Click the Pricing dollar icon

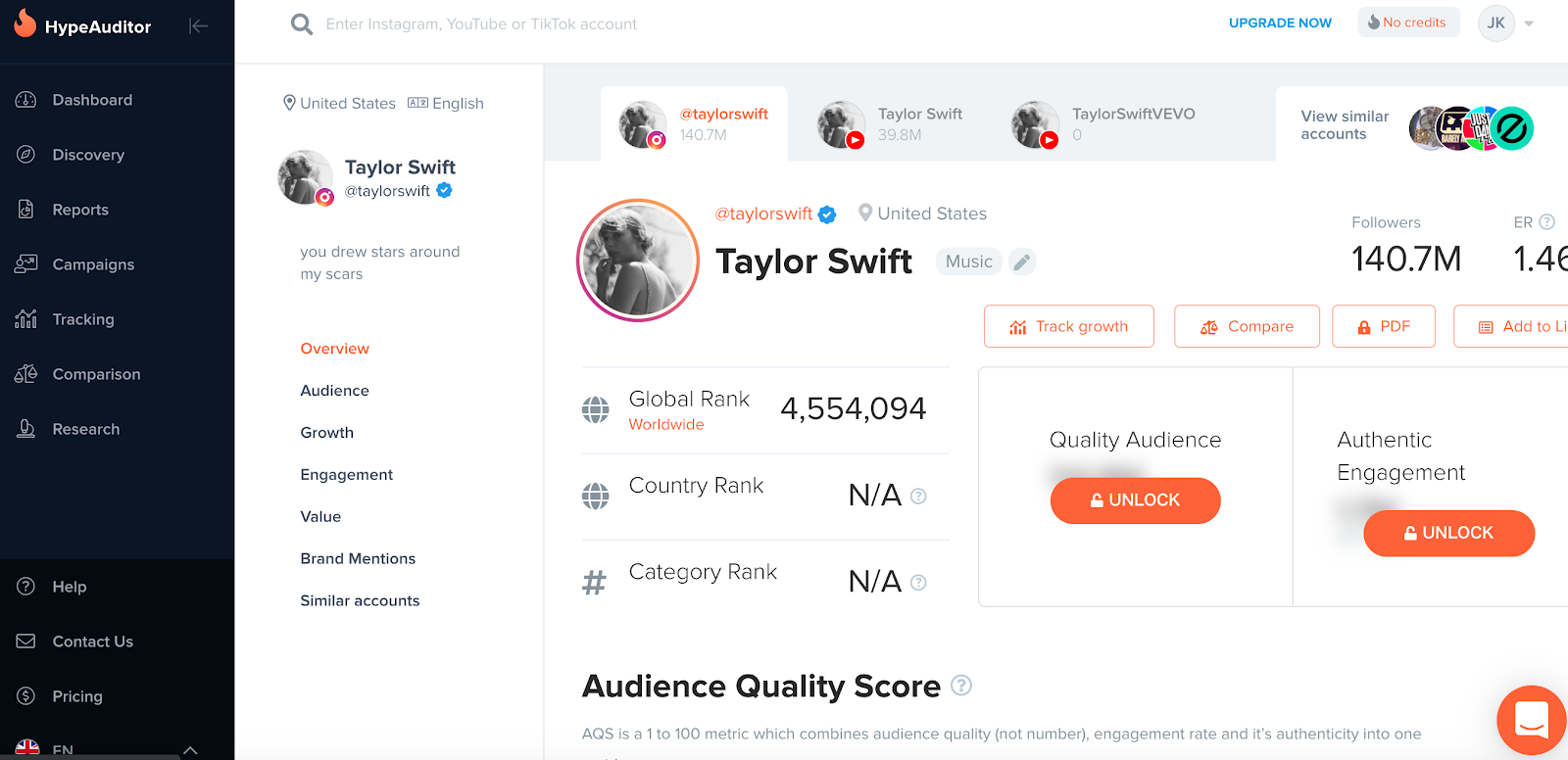[x=26, y=696]
